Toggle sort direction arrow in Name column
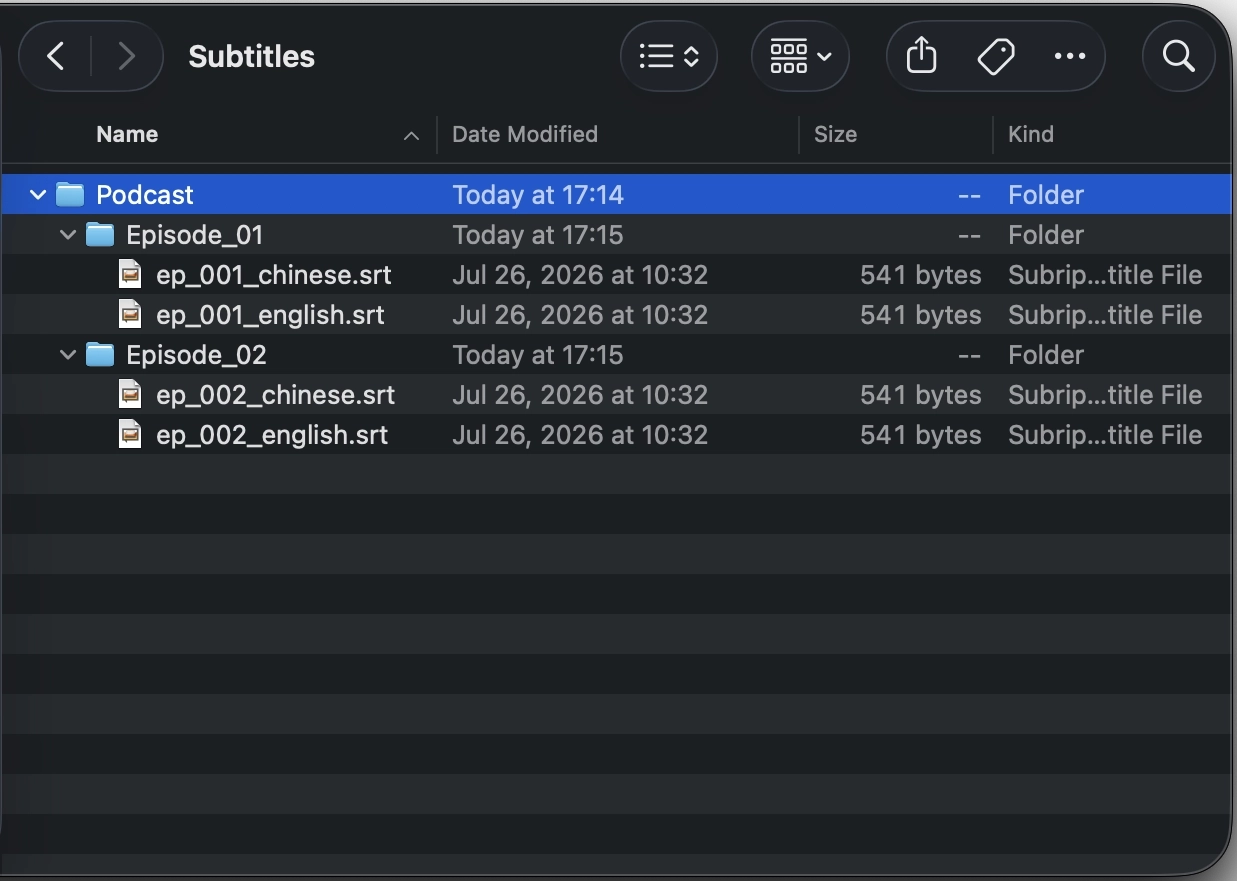The image size is (1237, 881). pyautogui.click(x=411, y=136)
